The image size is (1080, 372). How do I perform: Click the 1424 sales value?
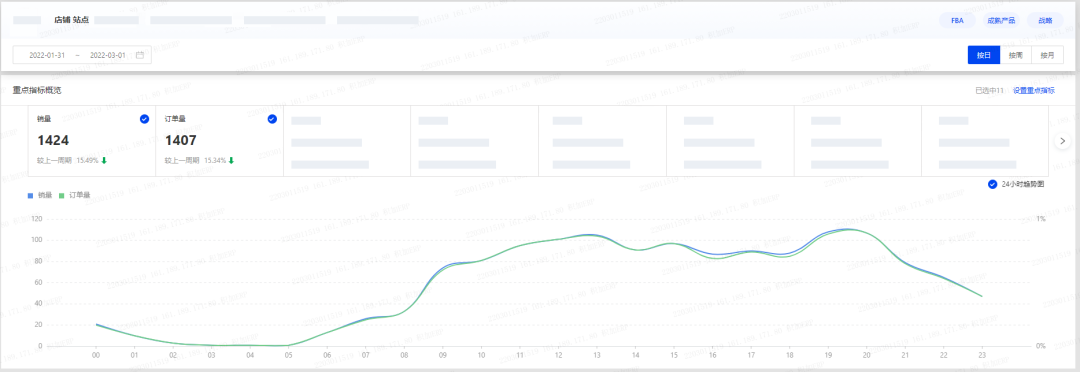(53, 141)
